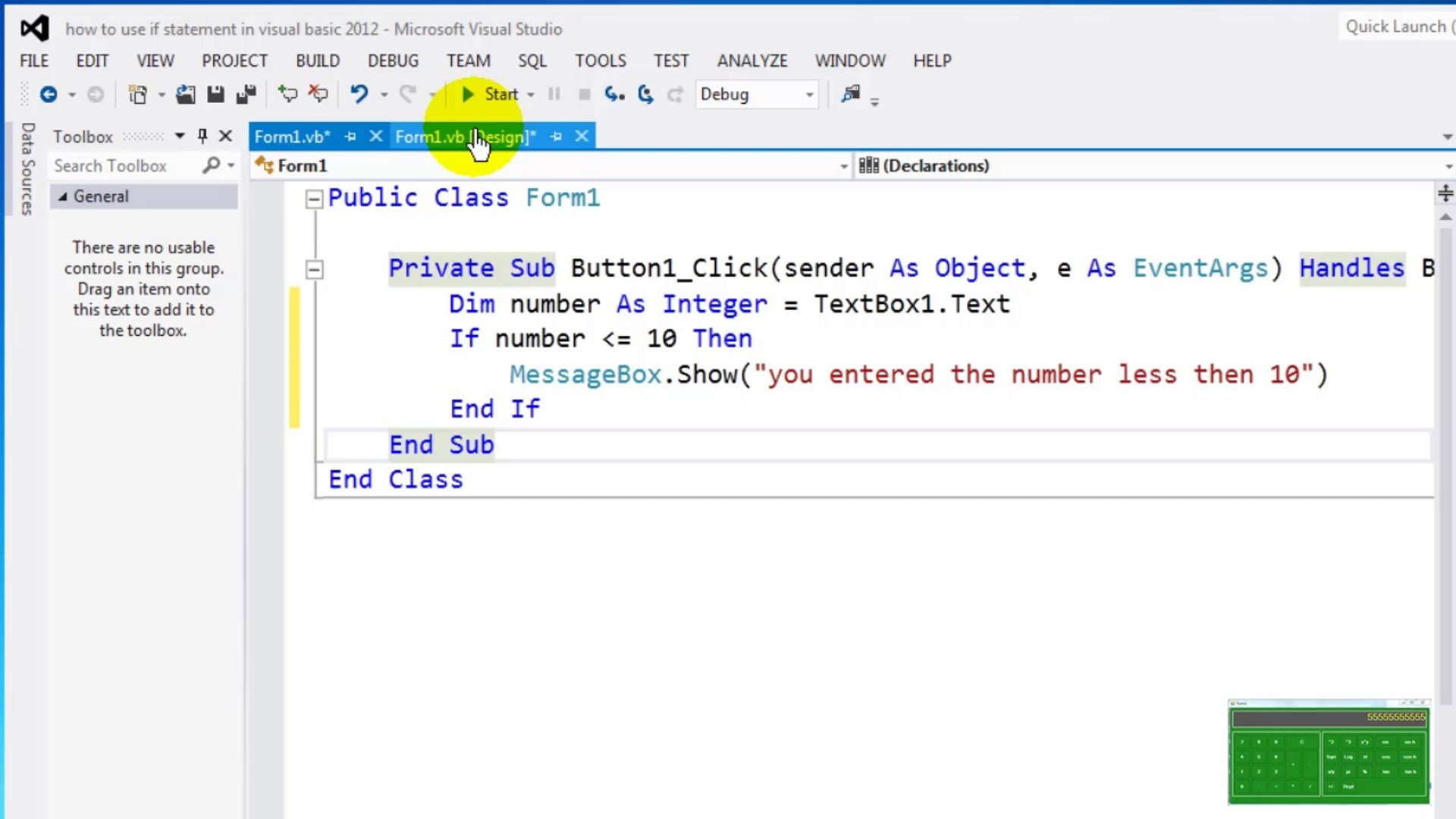Click the Redo icon in toolbar
Screen dimensions: 1456x819
pyautogui.click(x=408, y=93)
